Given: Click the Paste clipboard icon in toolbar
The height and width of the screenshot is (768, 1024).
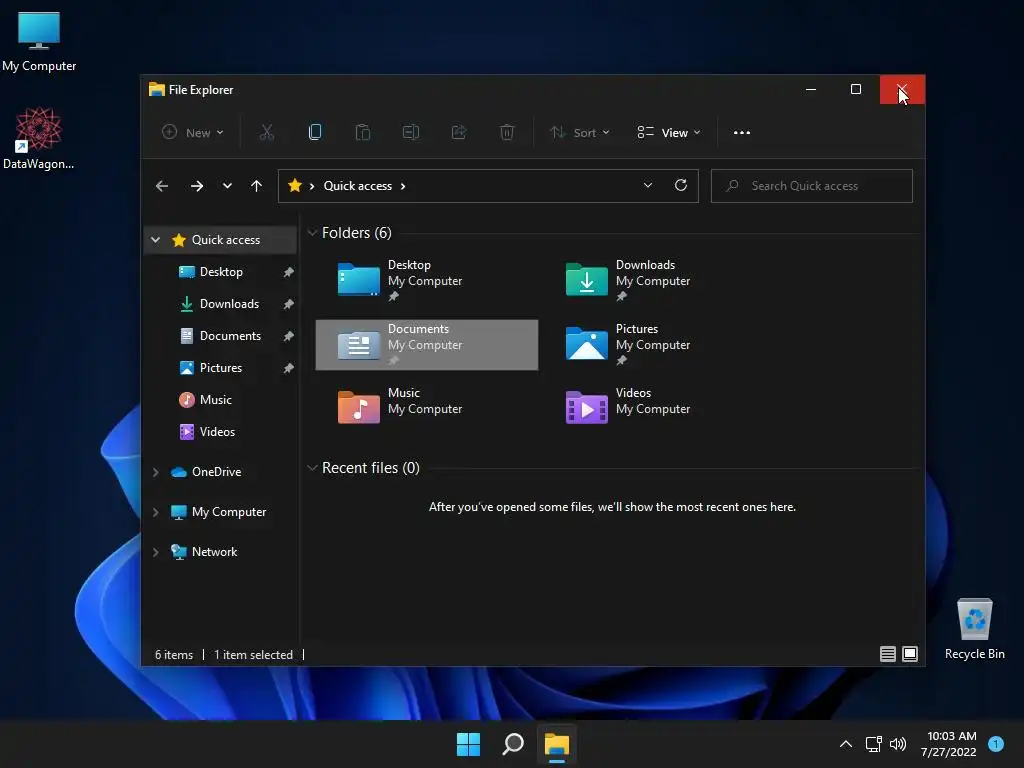Looking at the screenshot, I should (x=362, y=133).
